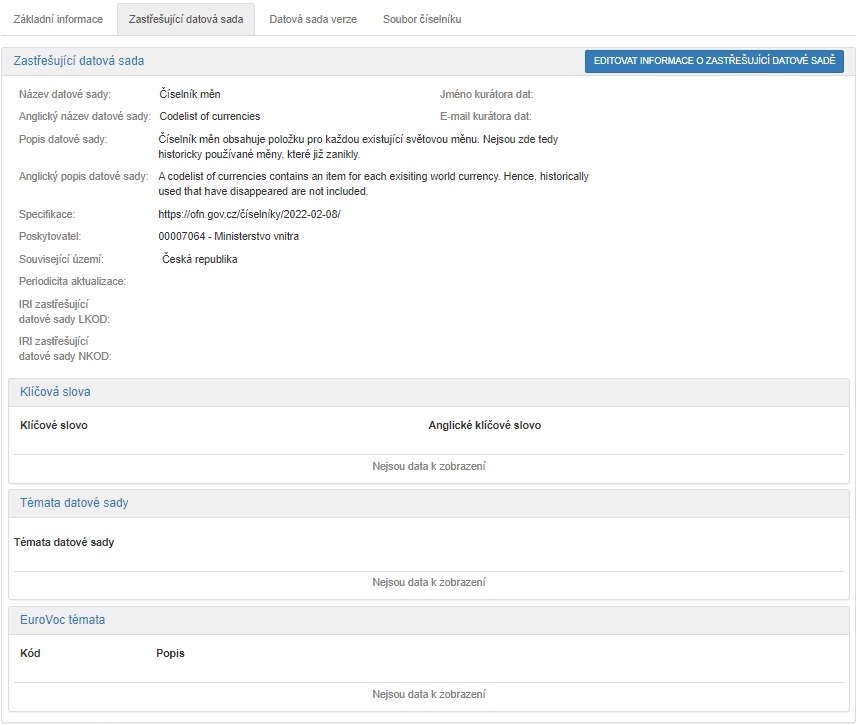The height and width of the screenshot is (725, 858).
Task: Click the Kód column header
Action: tap(30, 653)
